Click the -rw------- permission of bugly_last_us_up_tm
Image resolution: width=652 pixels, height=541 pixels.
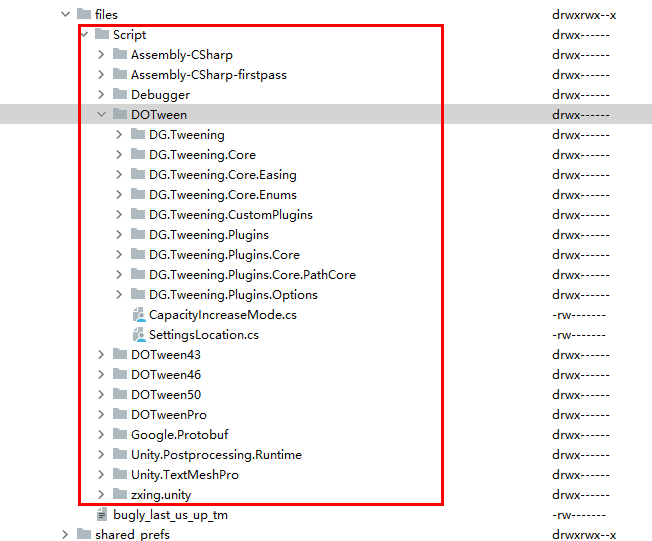click(578, 515)
